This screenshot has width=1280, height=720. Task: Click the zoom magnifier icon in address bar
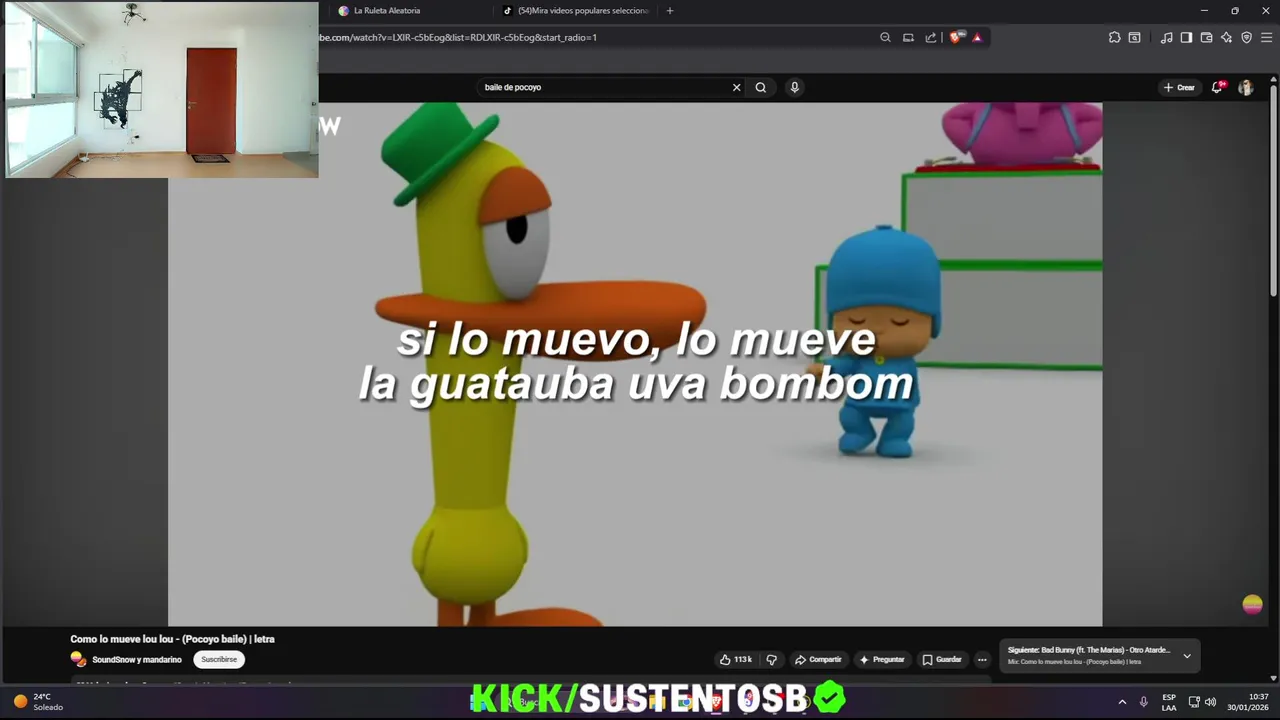pyautogui.click(x=885, y=37)
